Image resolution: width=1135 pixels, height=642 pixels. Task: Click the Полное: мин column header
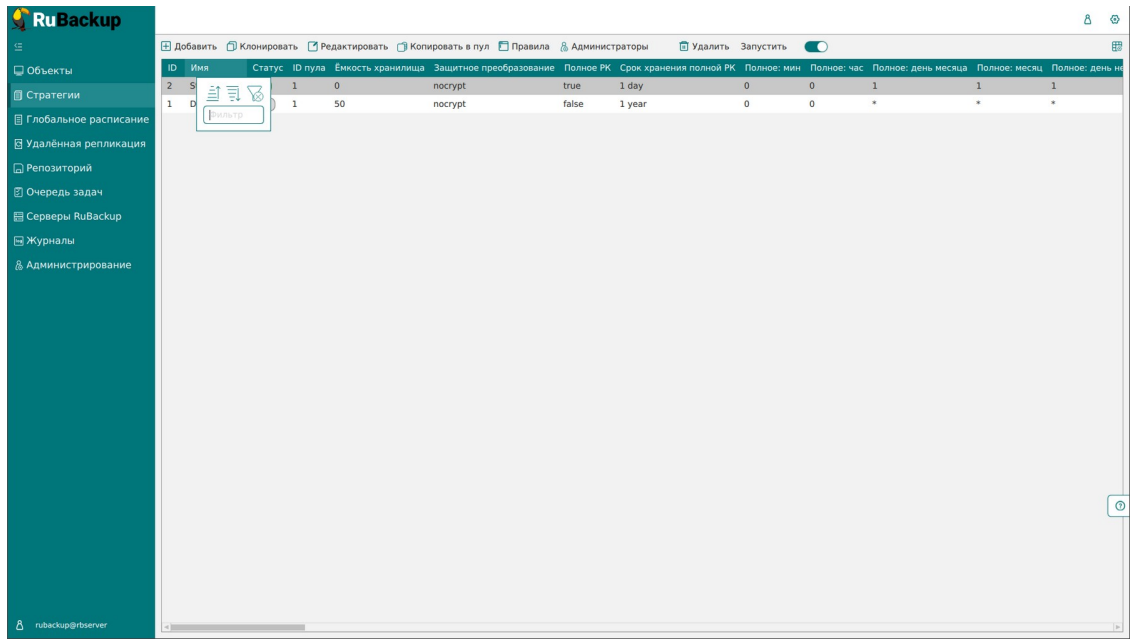[x=772, y=68]
